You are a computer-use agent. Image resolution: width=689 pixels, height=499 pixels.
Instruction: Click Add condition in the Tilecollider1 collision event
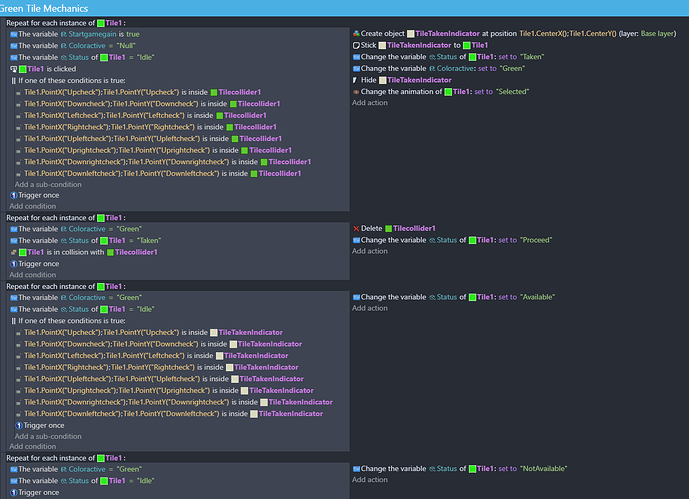pyautogui.click(x=33, y=275)
